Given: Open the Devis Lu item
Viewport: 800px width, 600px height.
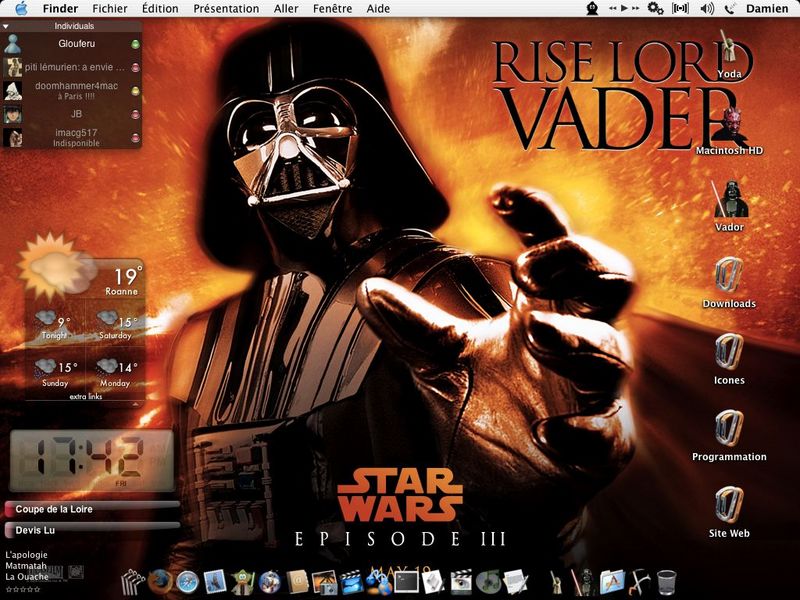Looking at the screenshot, I should click(x=92, y=530).
